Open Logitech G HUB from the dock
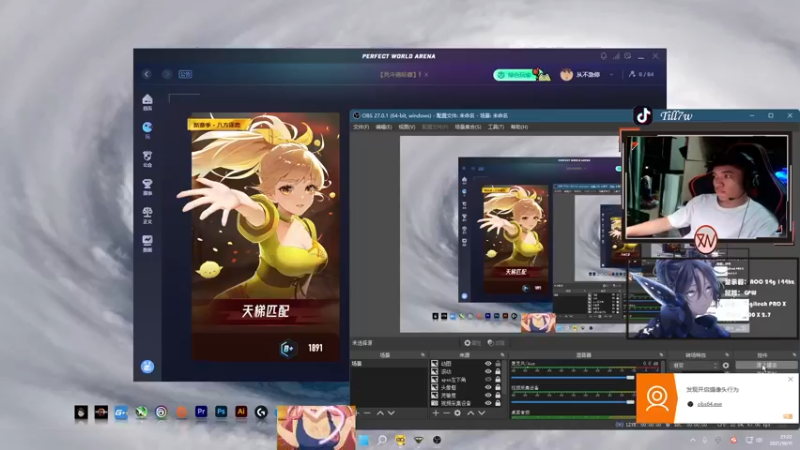800x450 pixels. [261, 412]
